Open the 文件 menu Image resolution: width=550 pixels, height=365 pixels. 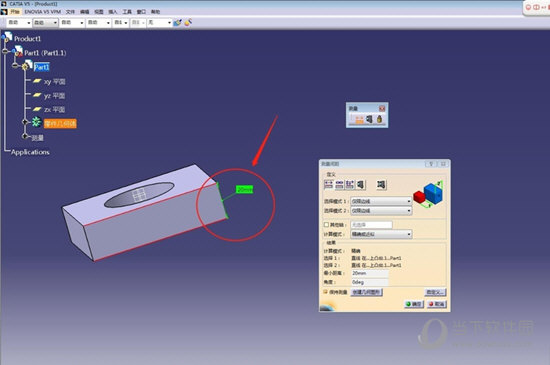[x=70, y=12]
